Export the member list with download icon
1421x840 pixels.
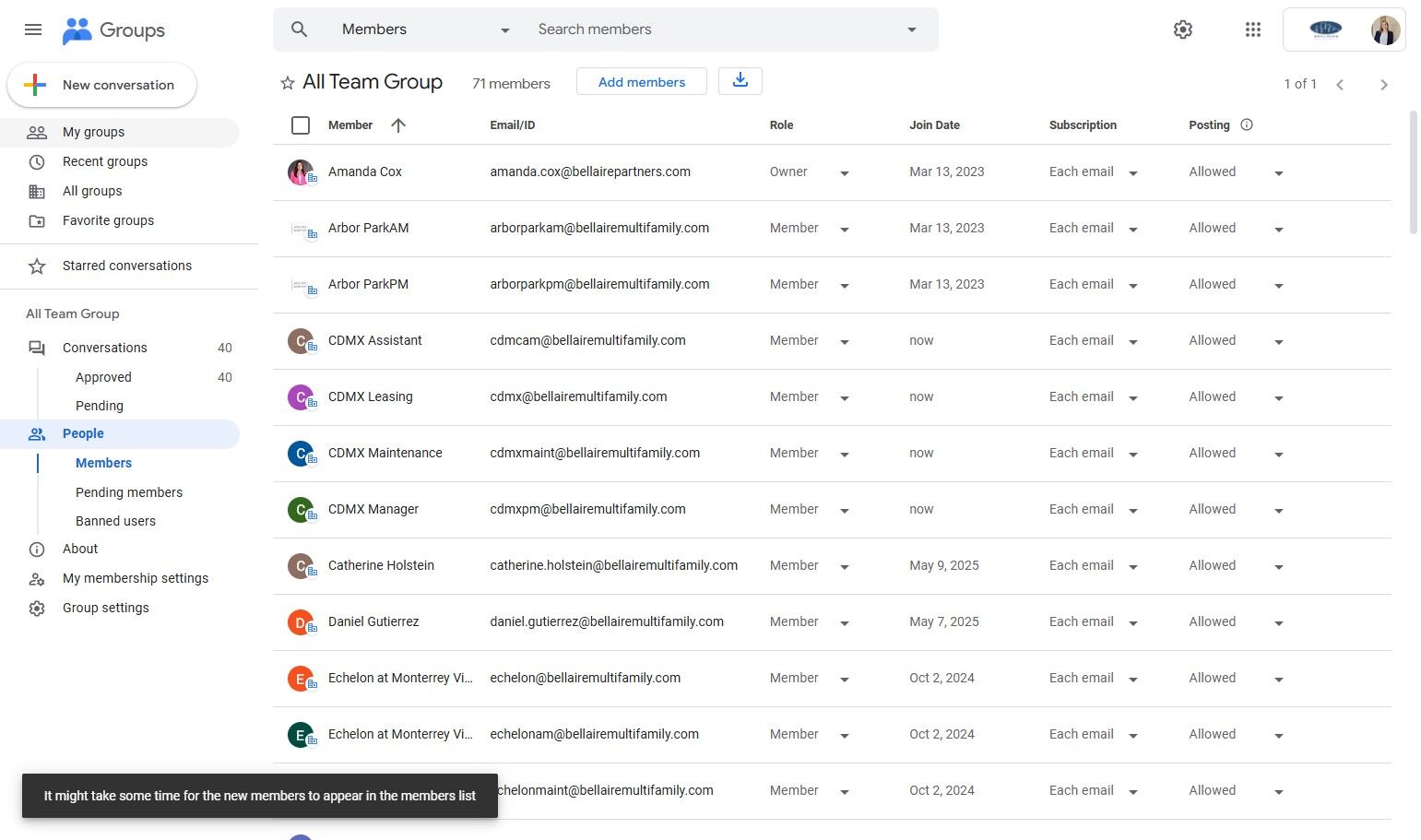coord(740,81)
